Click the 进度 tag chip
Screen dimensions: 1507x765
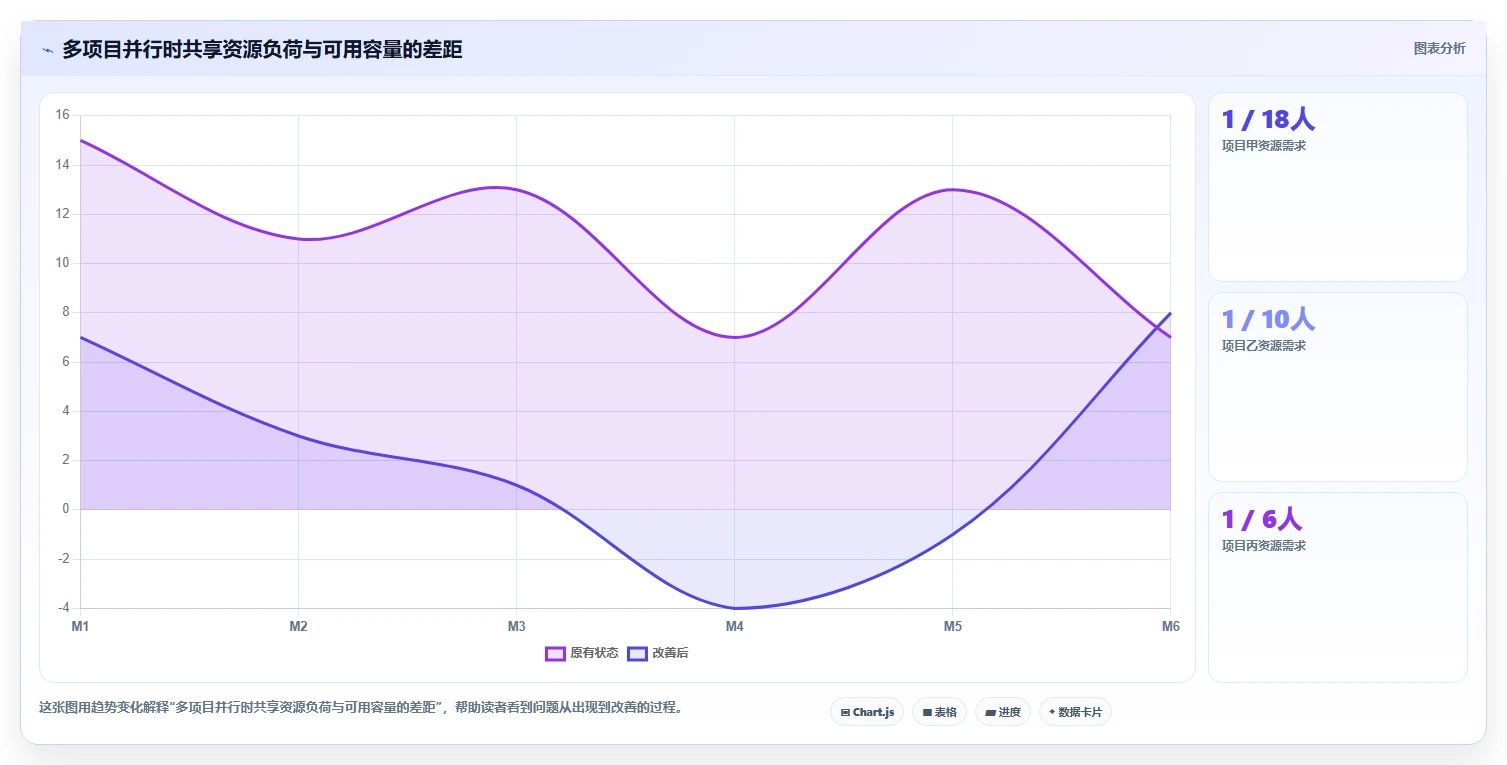pos(1003,712)
